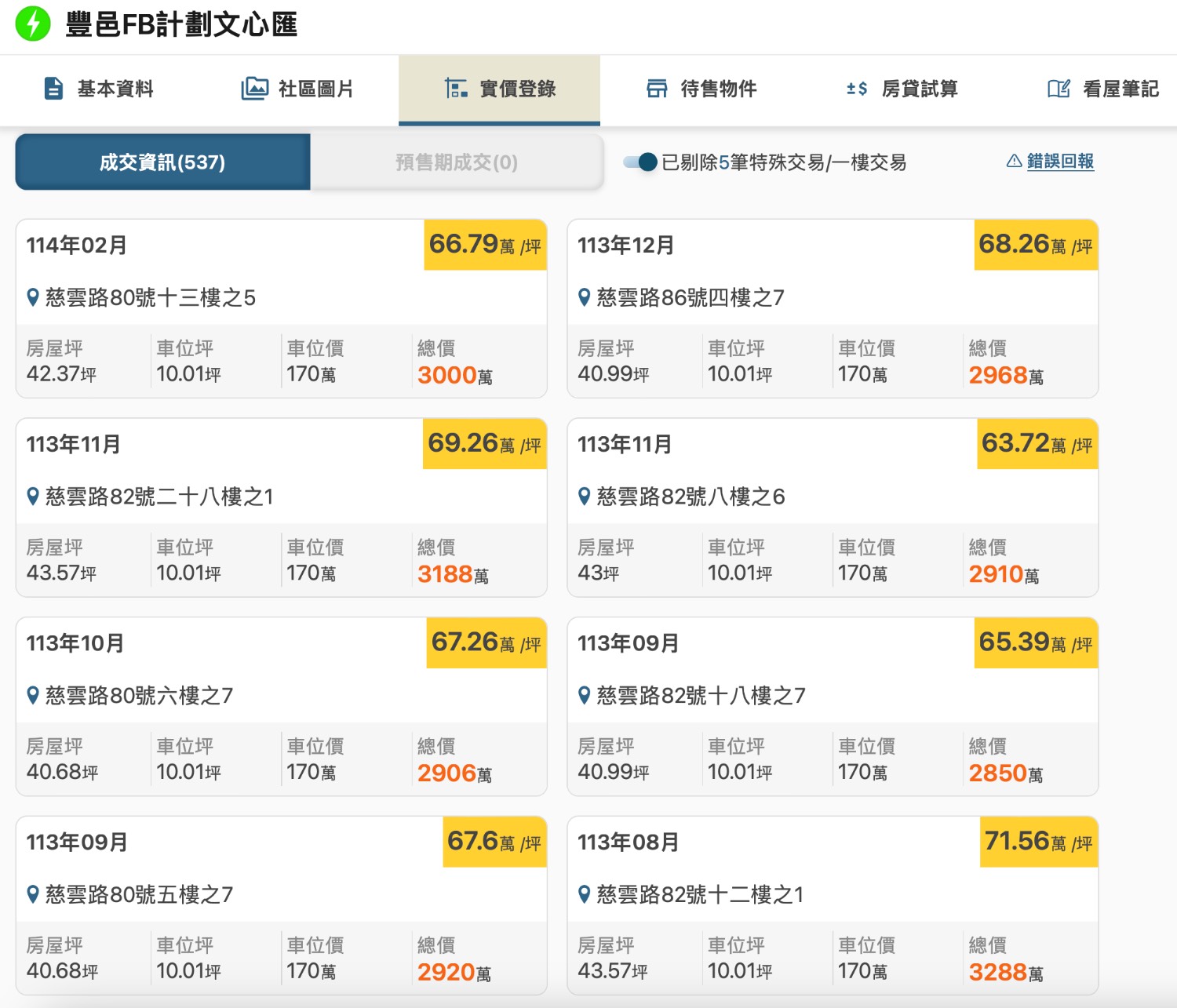Click the warning triangle beside 錯誤回報

[1013, 162]
